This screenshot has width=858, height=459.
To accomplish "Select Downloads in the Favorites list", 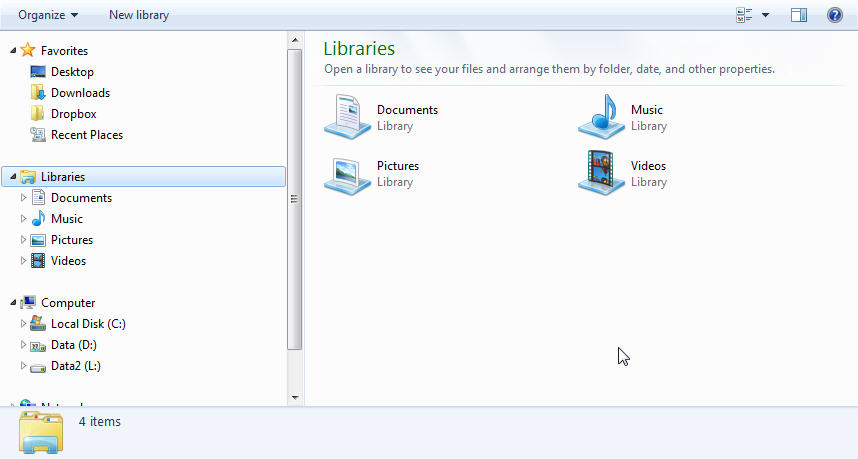I will pos(80,93).
